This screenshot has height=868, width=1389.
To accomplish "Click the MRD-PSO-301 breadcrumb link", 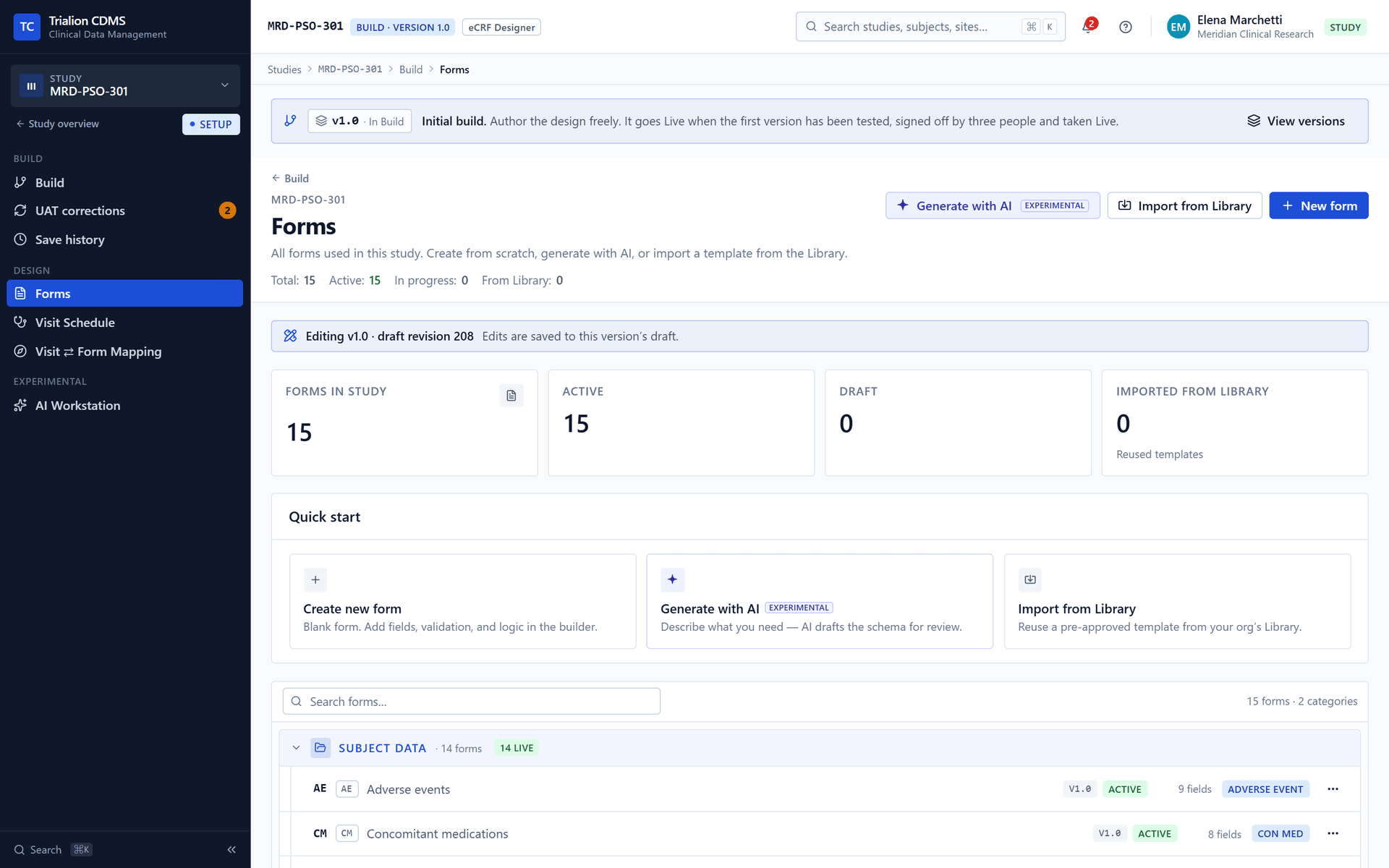I will coord(350,69).
